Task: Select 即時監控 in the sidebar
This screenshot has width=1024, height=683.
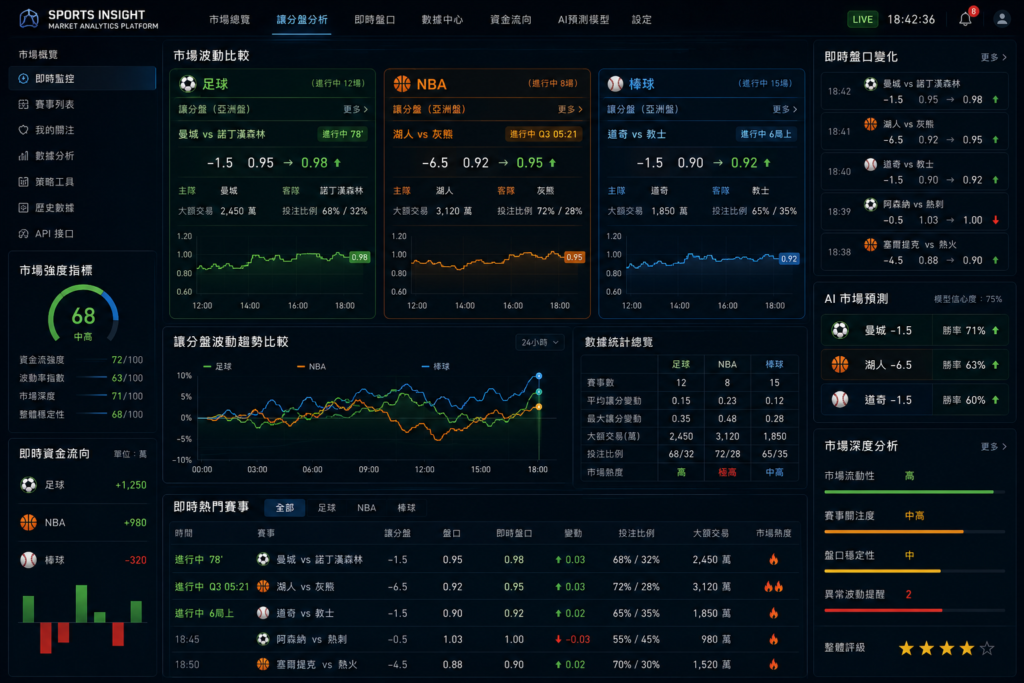Action: (83, 78)
